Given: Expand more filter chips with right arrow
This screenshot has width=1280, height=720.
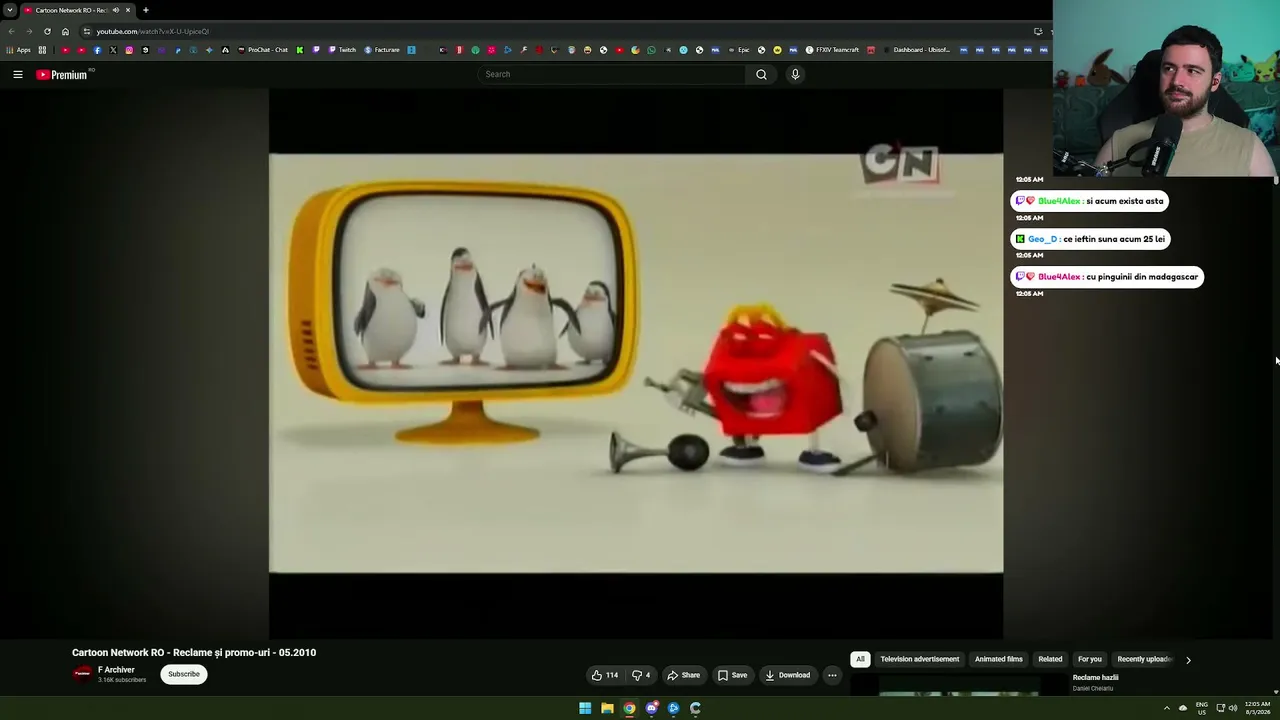Looking at the screenshot, I should (1188, 660).
